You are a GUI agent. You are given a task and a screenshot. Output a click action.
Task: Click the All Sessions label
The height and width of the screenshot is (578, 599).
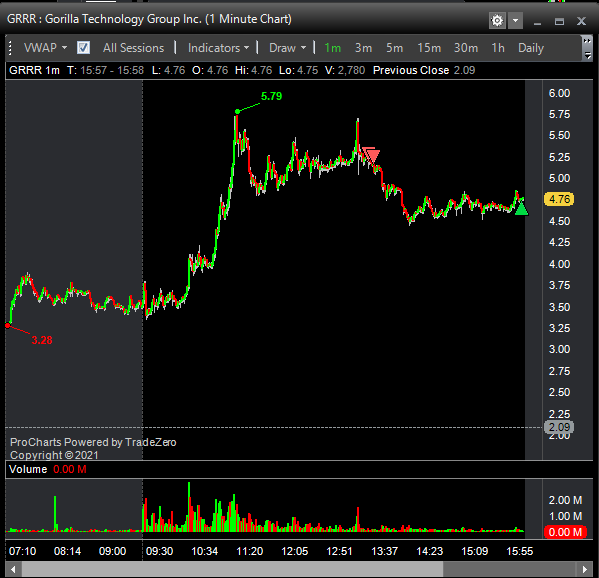[x=133, y=48]
